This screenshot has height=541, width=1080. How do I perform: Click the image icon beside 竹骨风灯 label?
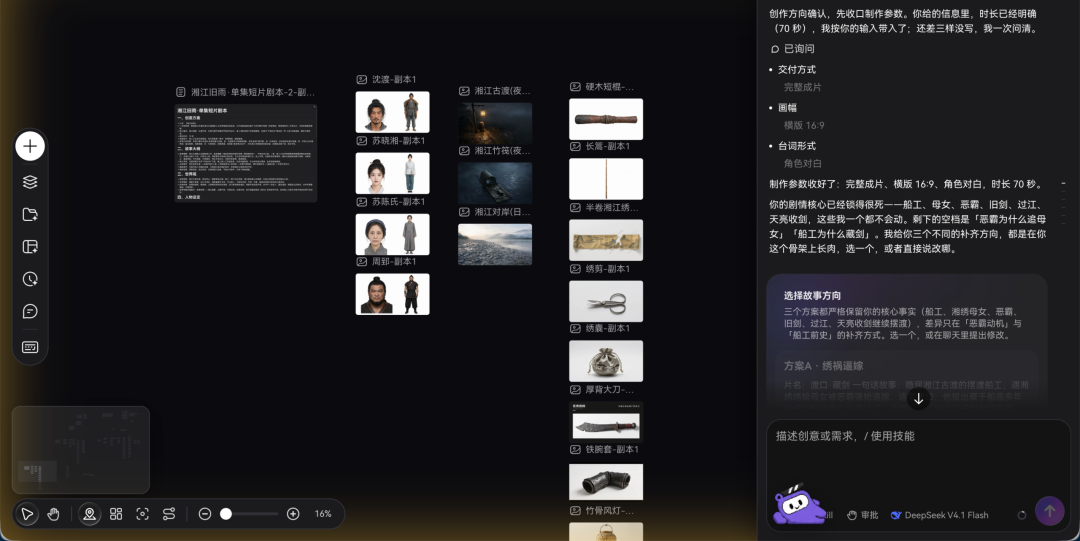(575, 511)
